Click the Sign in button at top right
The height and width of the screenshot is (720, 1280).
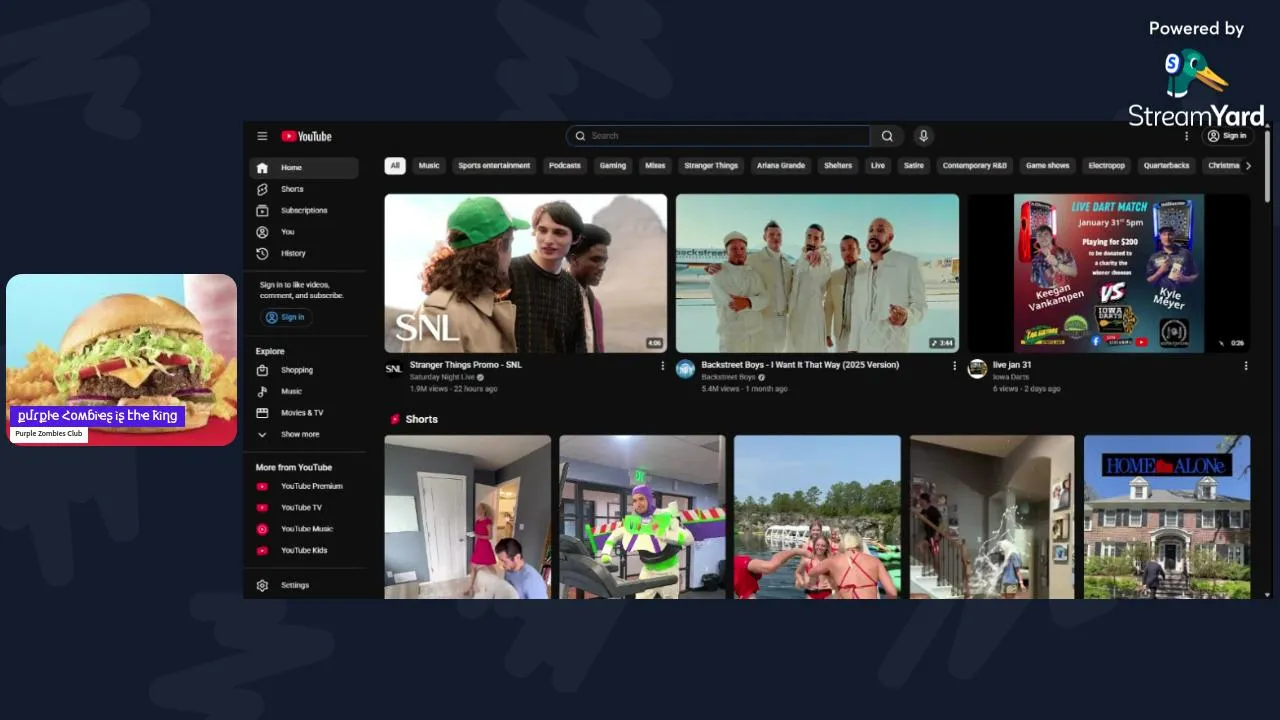1227,136
